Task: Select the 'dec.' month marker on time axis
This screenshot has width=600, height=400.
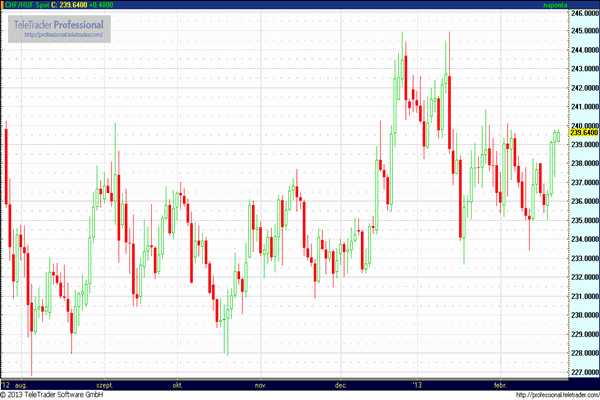Action: [340, 384]
